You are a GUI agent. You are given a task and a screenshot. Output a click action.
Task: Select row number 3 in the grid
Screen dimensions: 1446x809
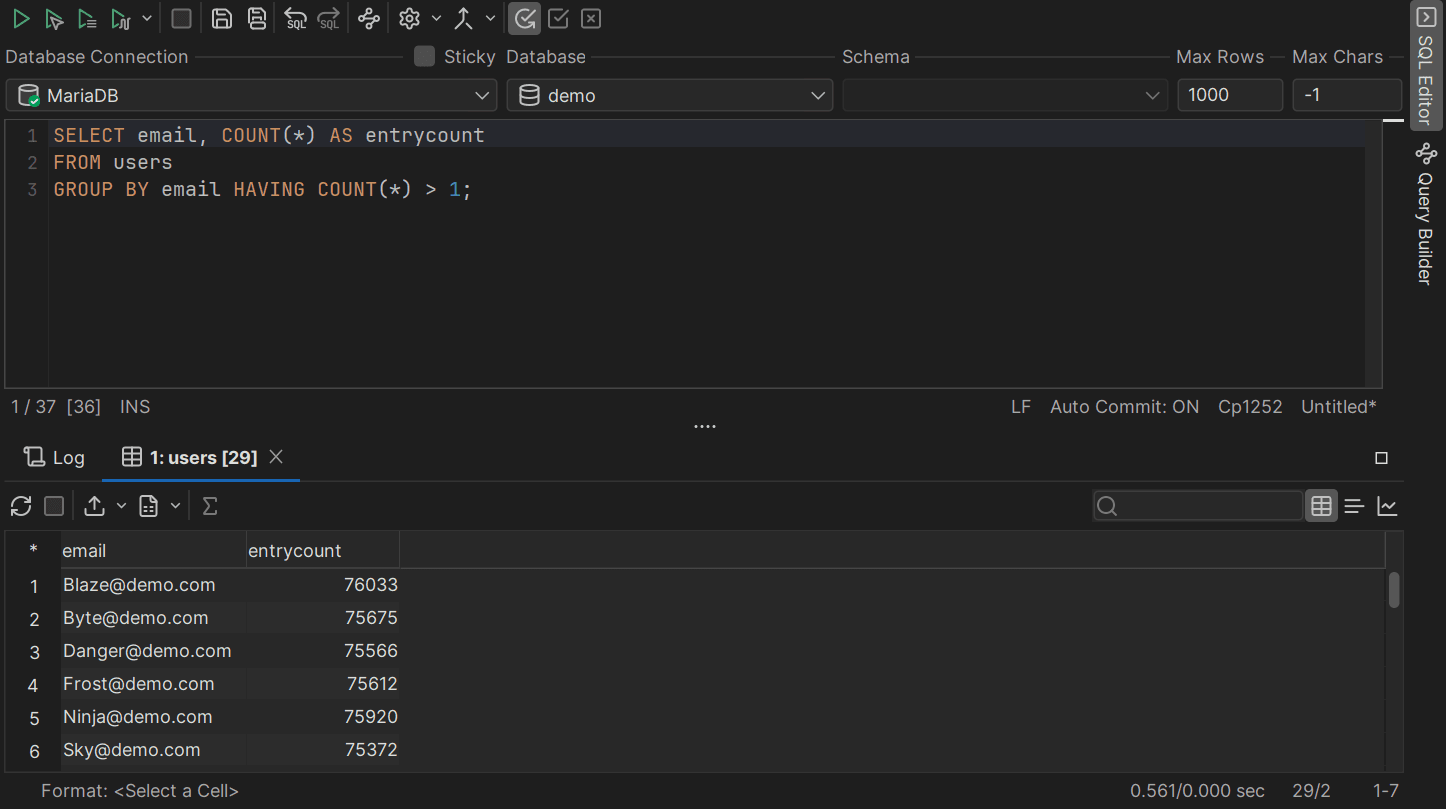(x=34, y=652)
